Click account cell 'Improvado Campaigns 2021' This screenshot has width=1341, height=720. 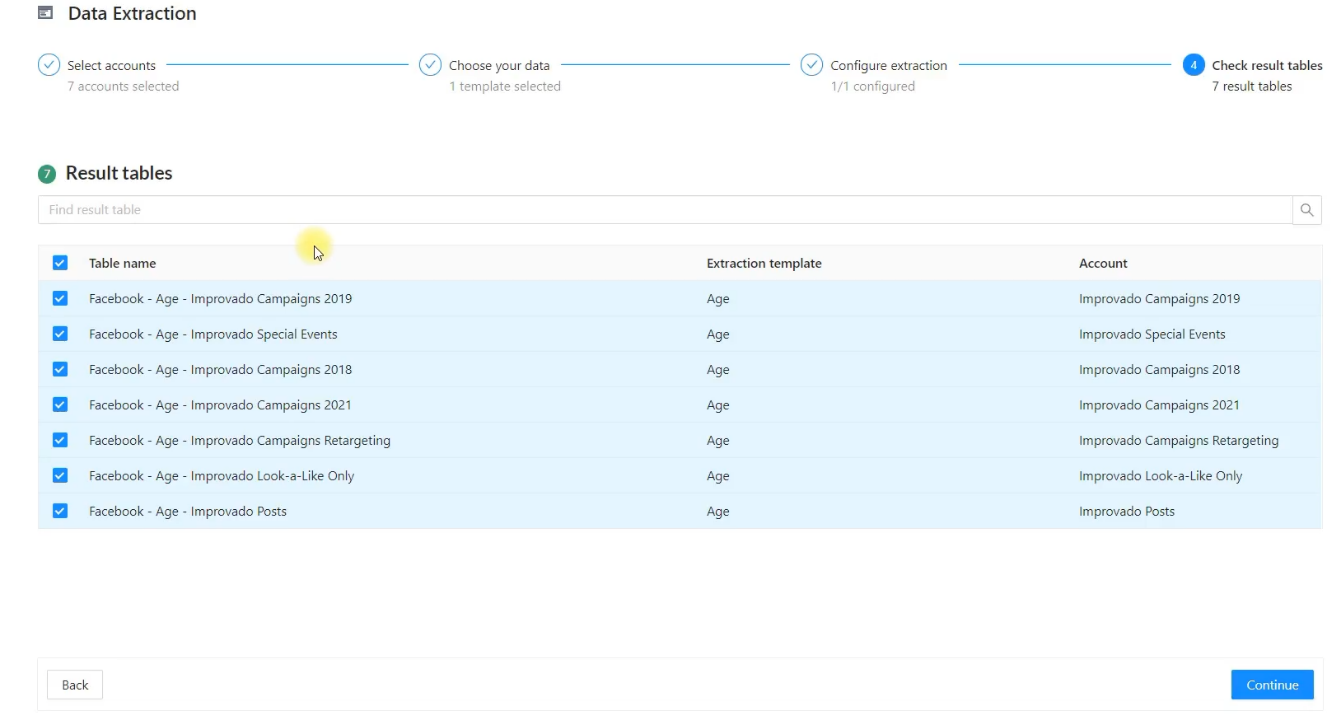(x=1159, y=405)
